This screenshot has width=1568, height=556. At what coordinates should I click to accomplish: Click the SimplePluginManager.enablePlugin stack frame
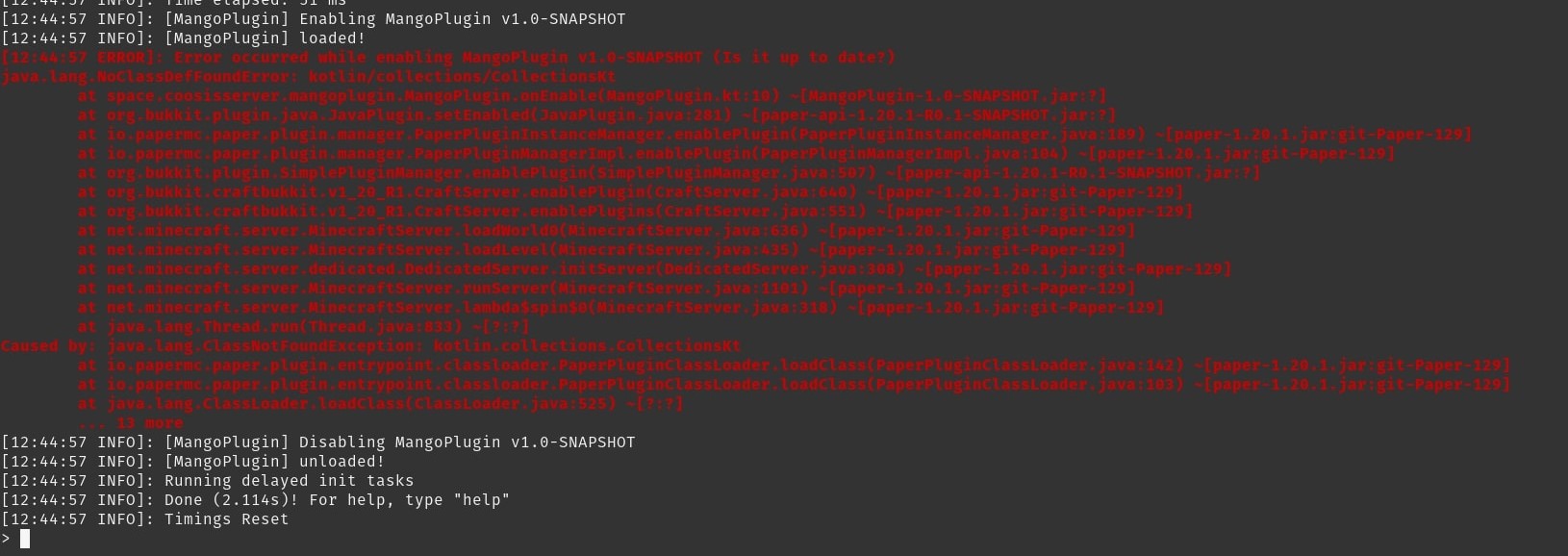pos(669,173)
